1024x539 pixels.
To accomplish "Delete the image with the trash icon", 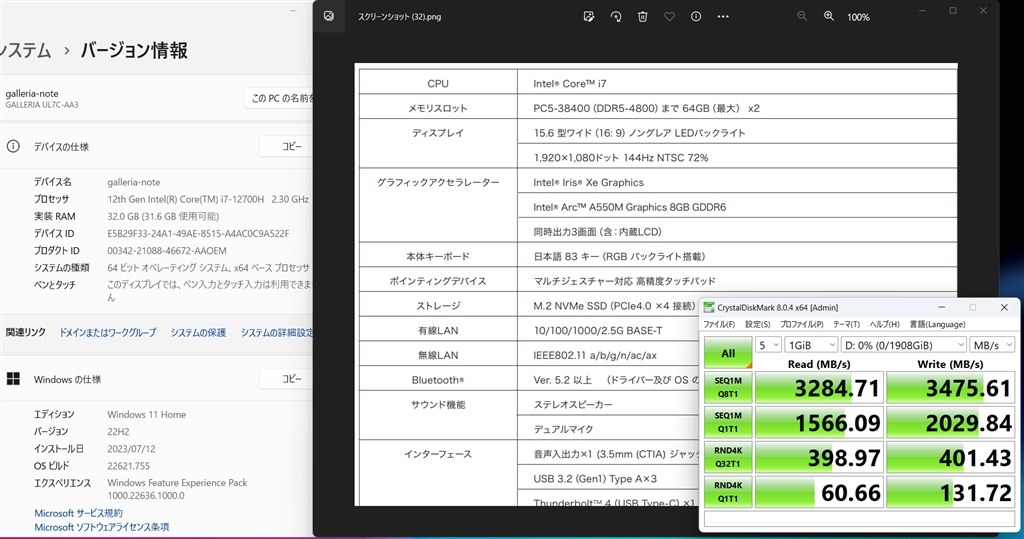I will [643, 16].
